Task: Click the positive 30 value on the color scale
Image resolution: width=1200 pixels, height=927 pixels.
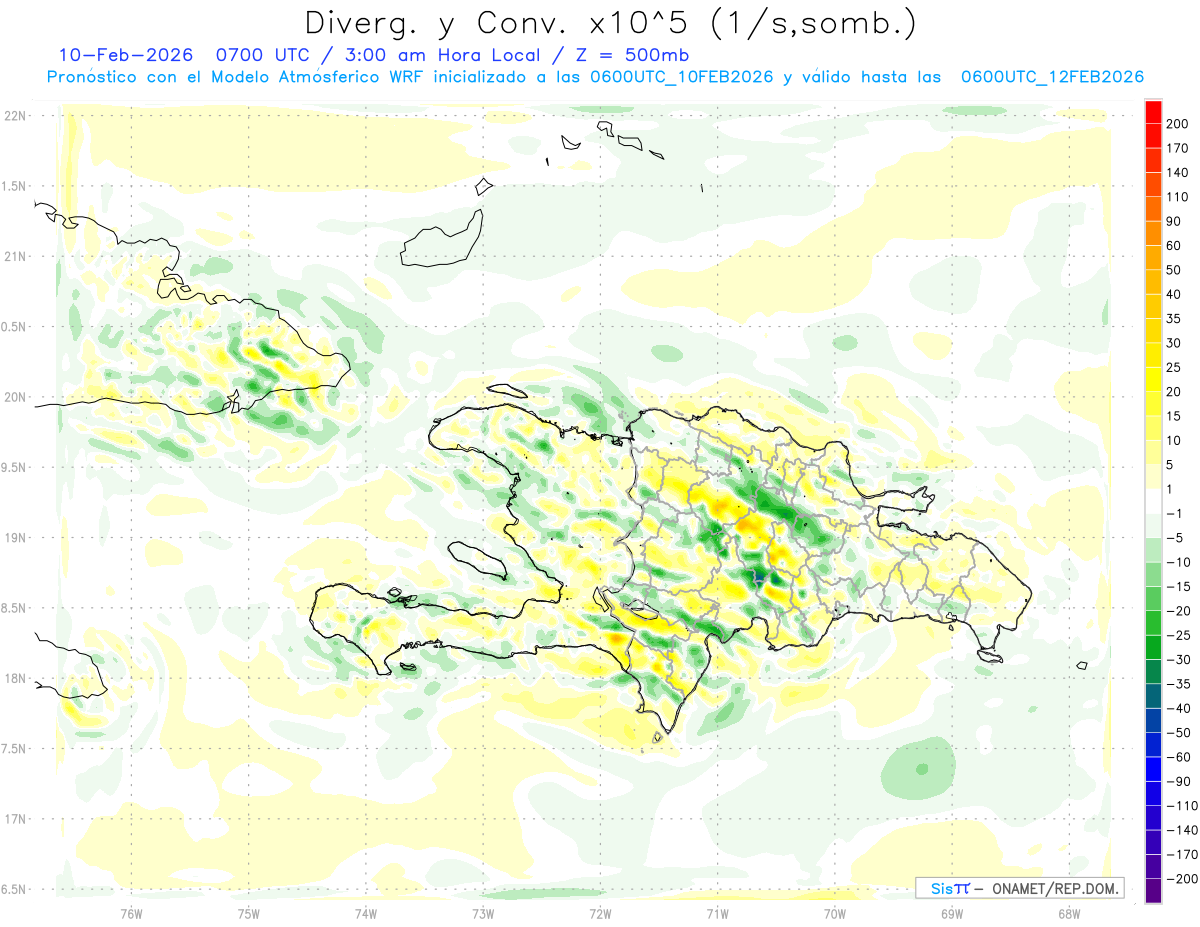Action: (x=1175, y=343)
